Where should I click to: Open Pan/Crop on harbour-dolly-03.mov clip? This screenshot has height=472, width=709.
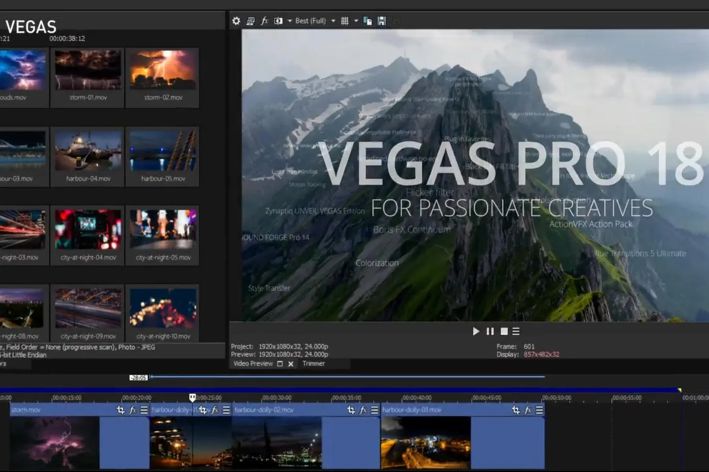[517, 410]
